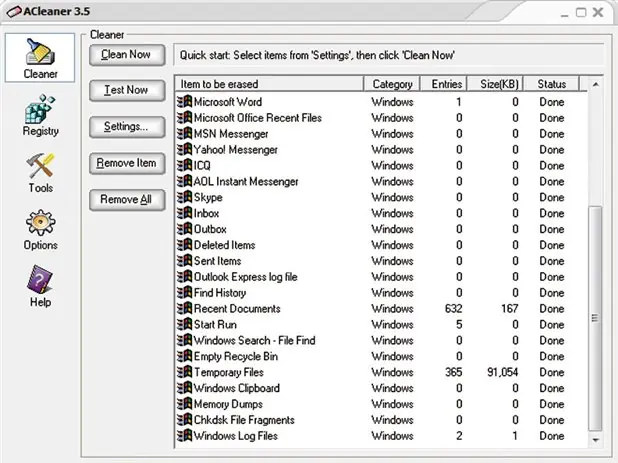618x463 pixels.
Task: Click the icon next to Temporary Files
Action: tap(184, 372)
